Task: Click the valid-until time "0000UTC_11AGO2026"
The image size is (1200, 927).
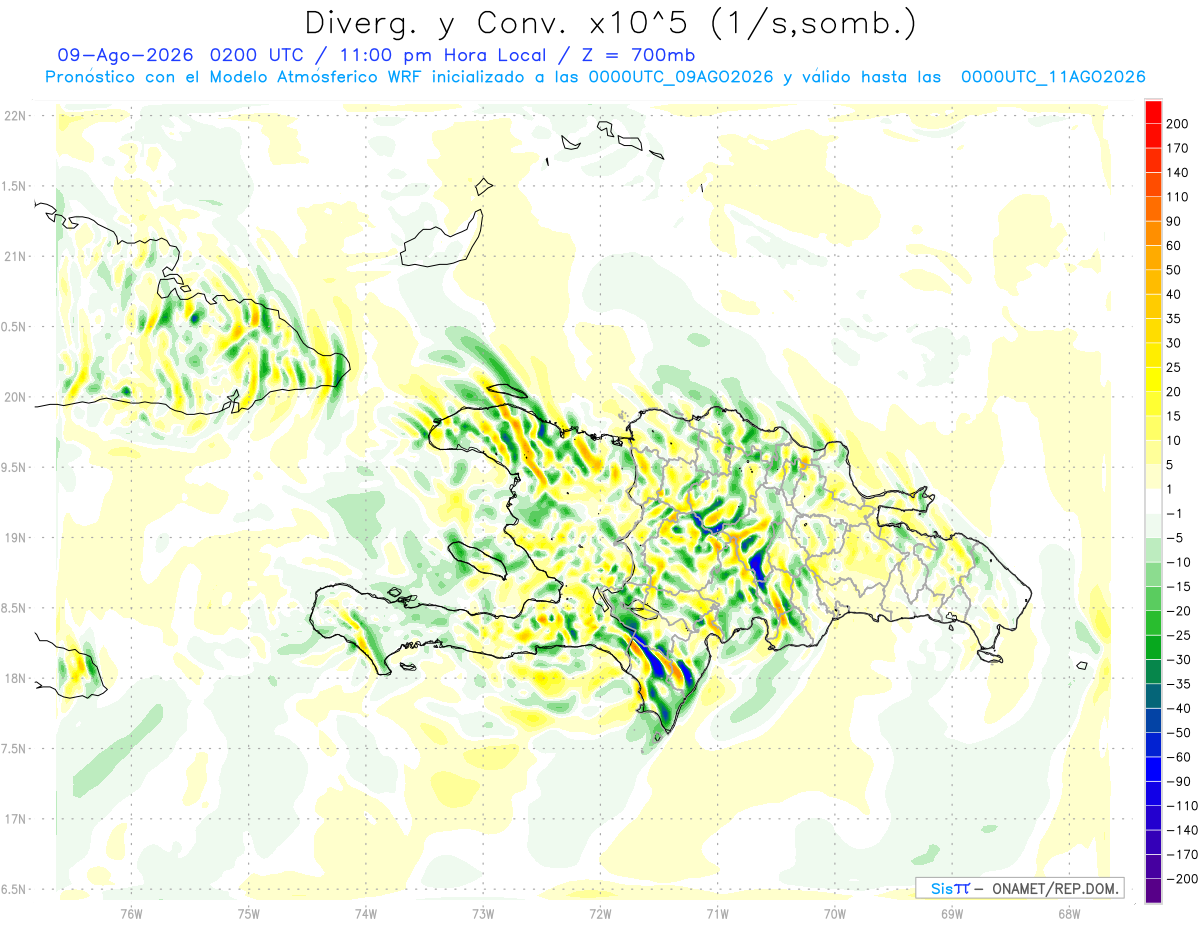Action: pos(1053,77)
